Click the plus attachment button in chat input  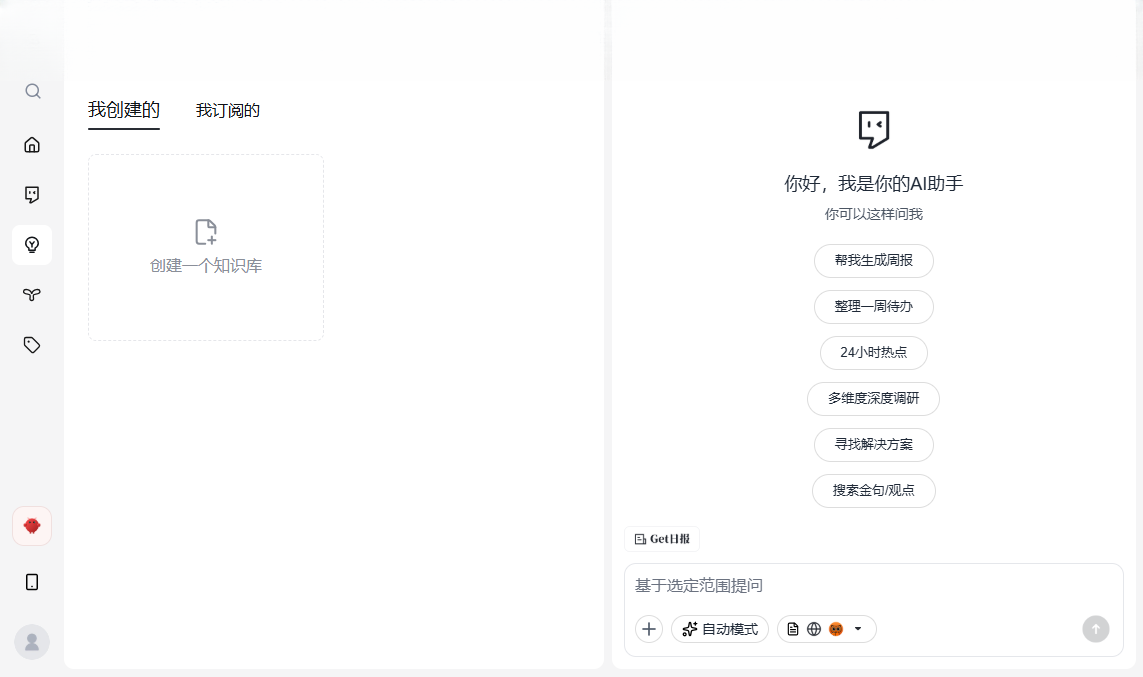[x=649, y=629]
